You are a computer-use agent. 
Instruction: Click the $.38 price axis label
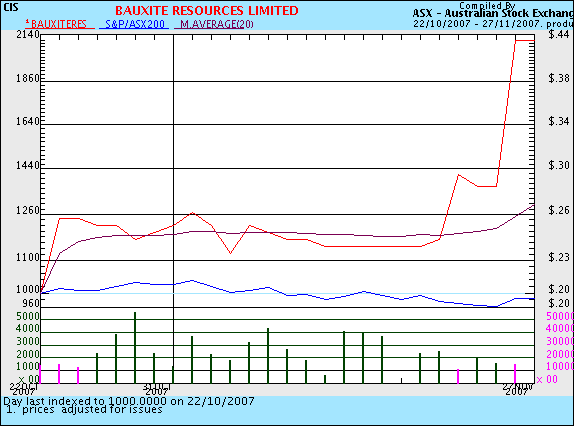559,78
